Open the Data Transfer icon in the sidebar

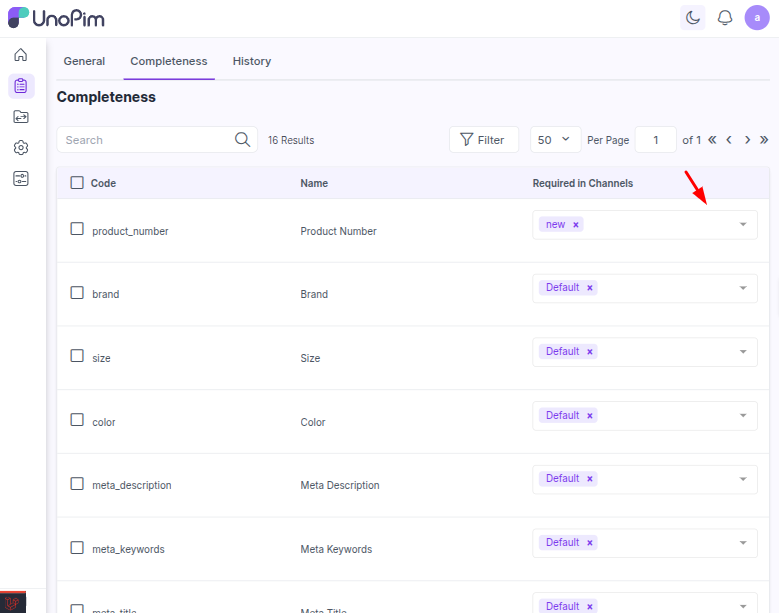click(21, 117)
